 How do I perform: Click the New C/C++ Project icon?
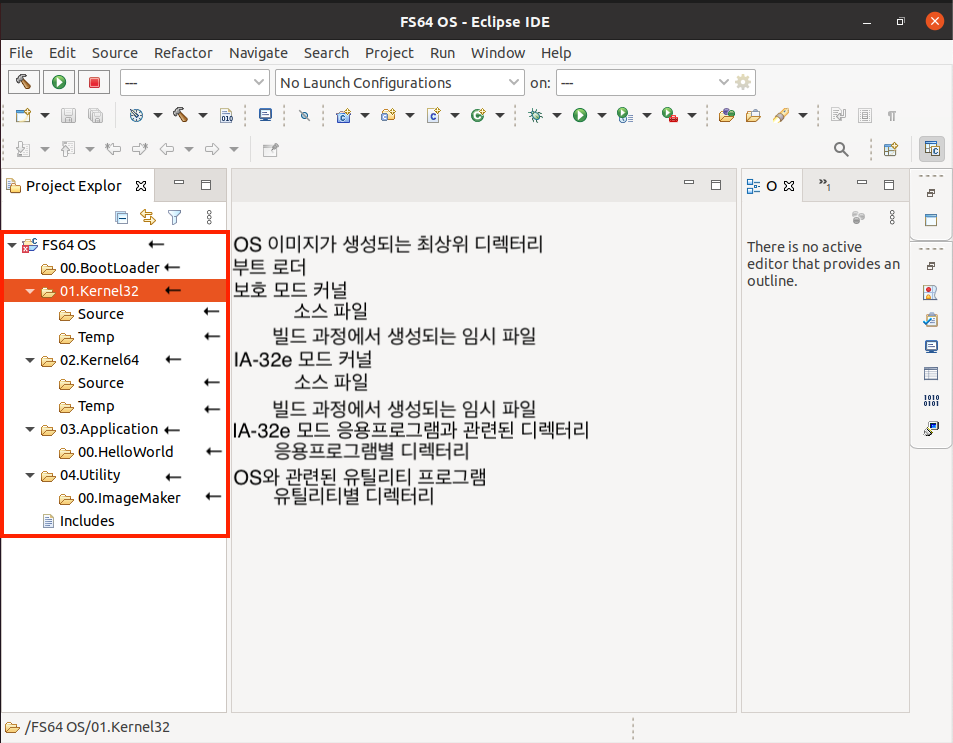[343, 116]
